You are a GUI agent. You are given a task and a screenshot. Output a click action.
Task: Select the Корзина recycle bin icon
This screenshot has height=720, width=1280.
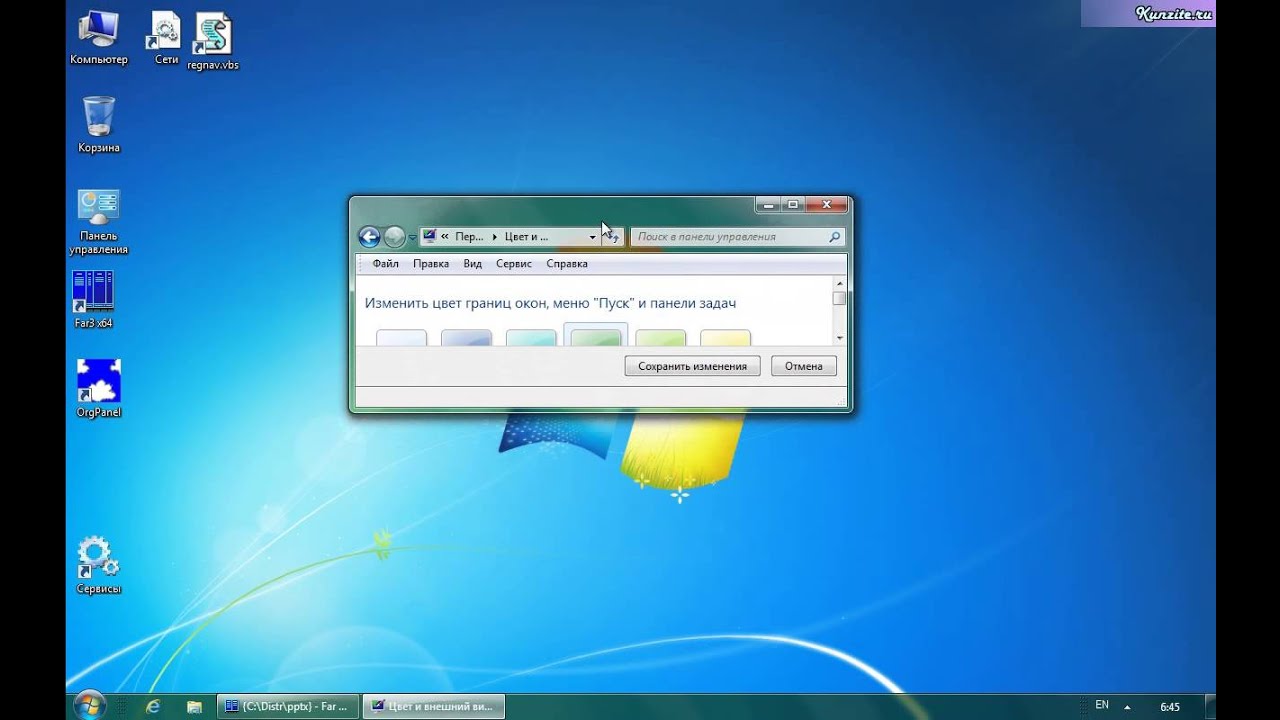(99, 125)
